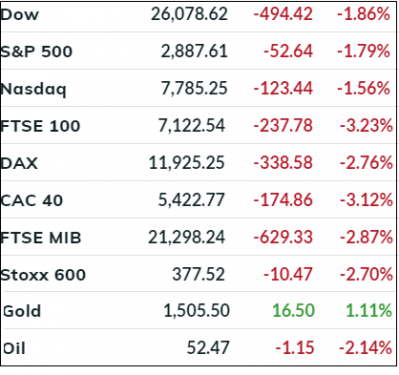This screenshot has height=375, width=399.
Task: Select Nasdaq value 7,785.25
Action: (x=194, y=89)
